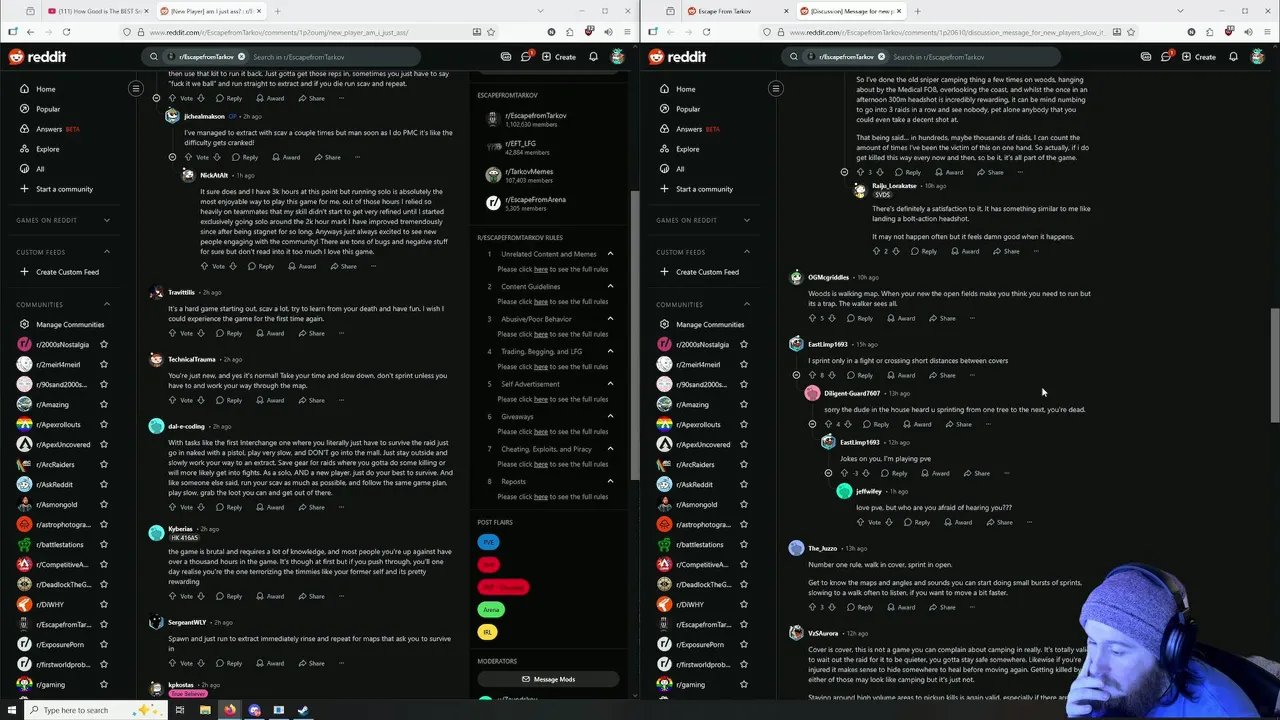Open the user avatar menu in right window
This screenshot has width=1280, height=720.
click(1258, 57)
